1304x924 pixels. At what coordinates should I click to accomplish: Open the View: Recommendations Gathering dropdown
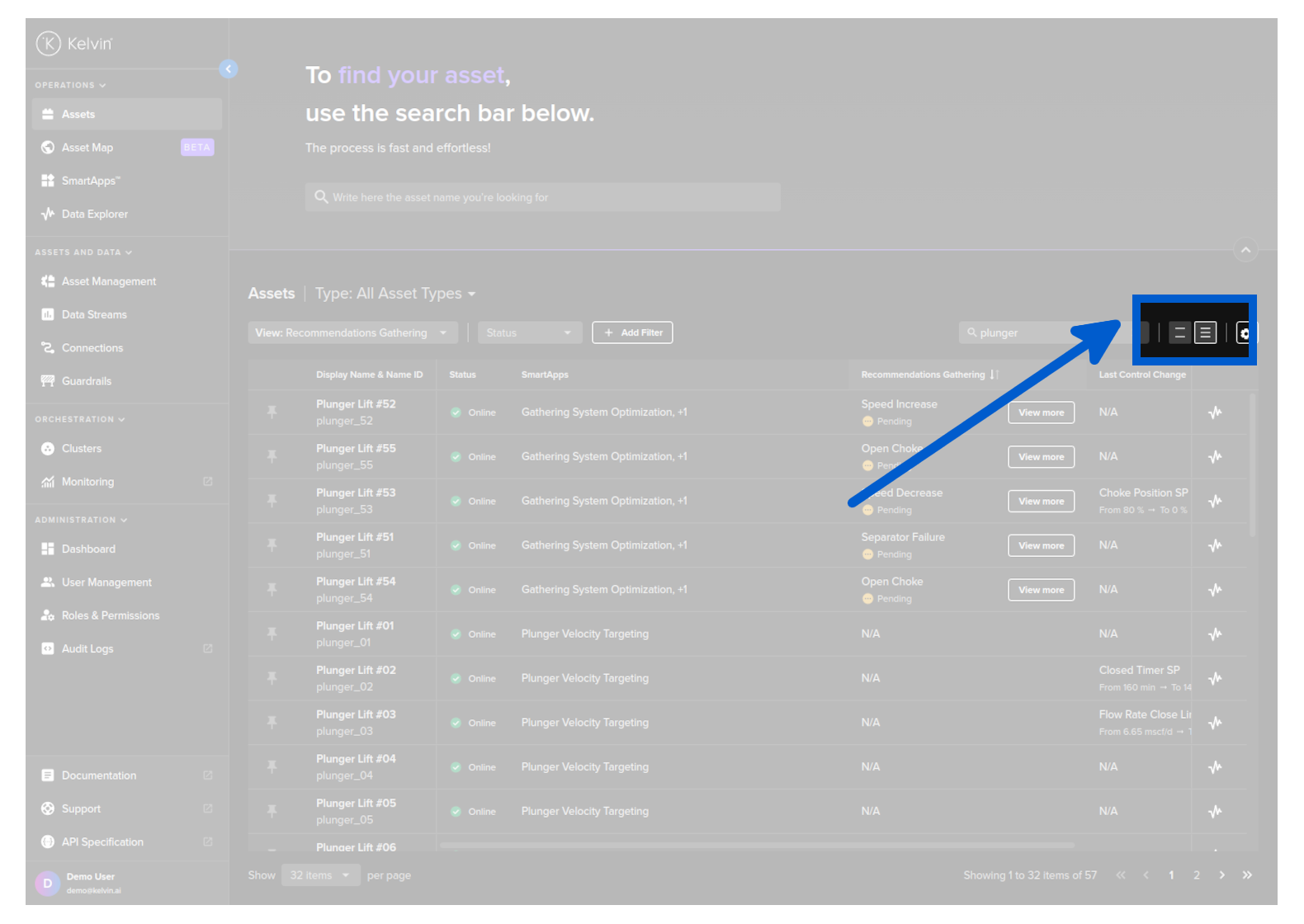[353, 333]
